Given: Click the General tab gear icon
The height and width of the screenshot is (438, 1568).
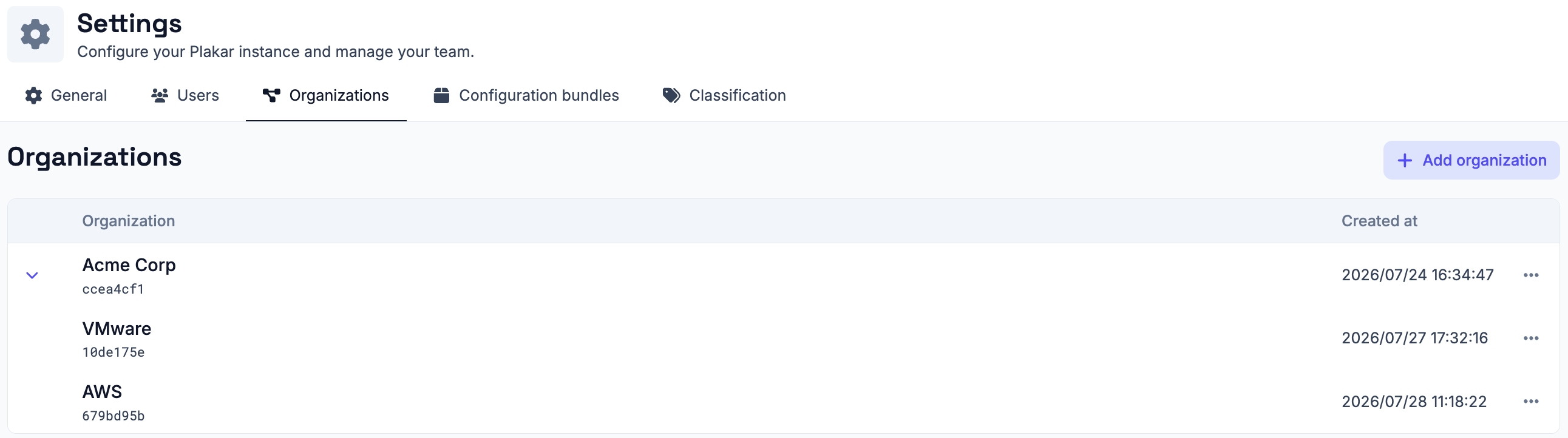Looking at the screenshot, I should [x=33, y=95].
